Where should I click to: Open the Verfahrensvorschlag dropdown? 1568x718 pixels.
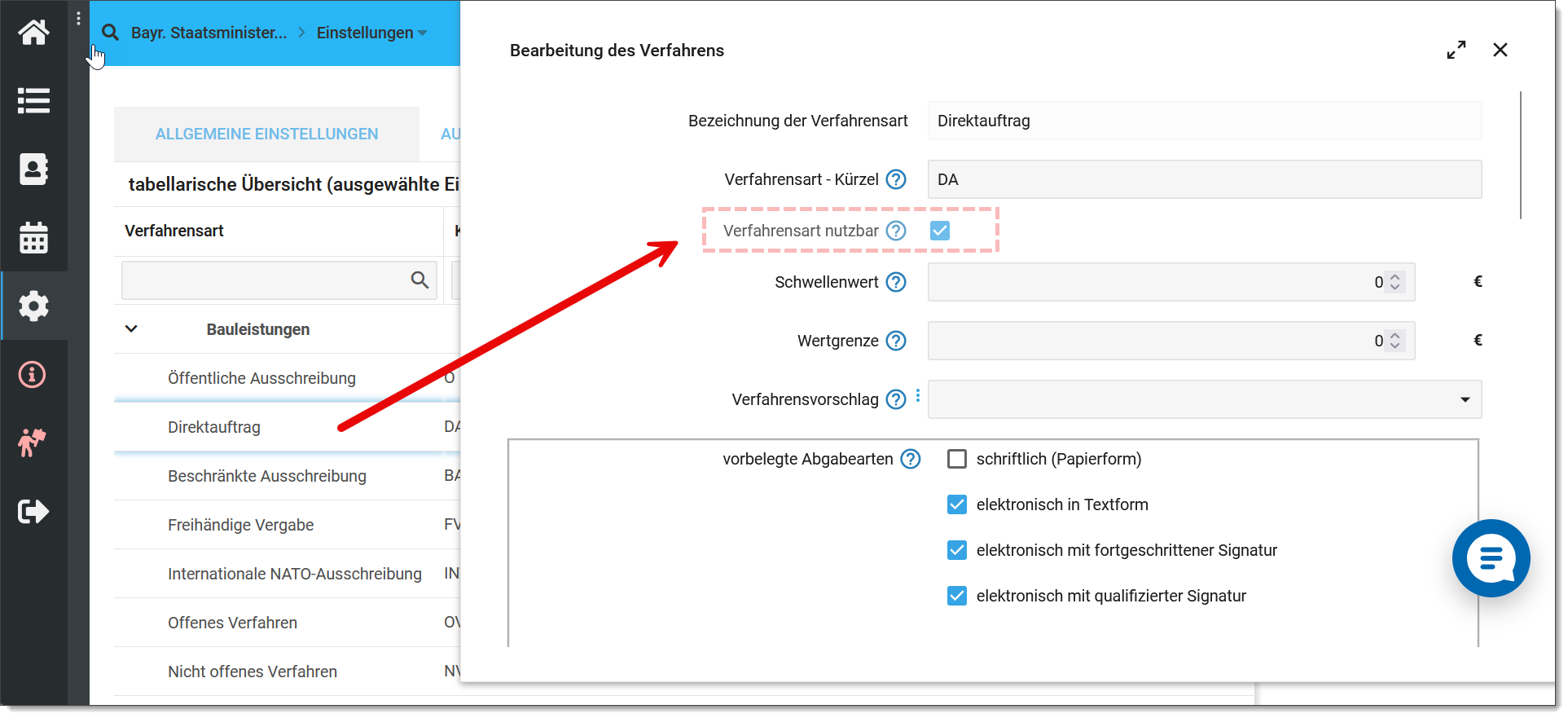click(x=1204, y=399)
